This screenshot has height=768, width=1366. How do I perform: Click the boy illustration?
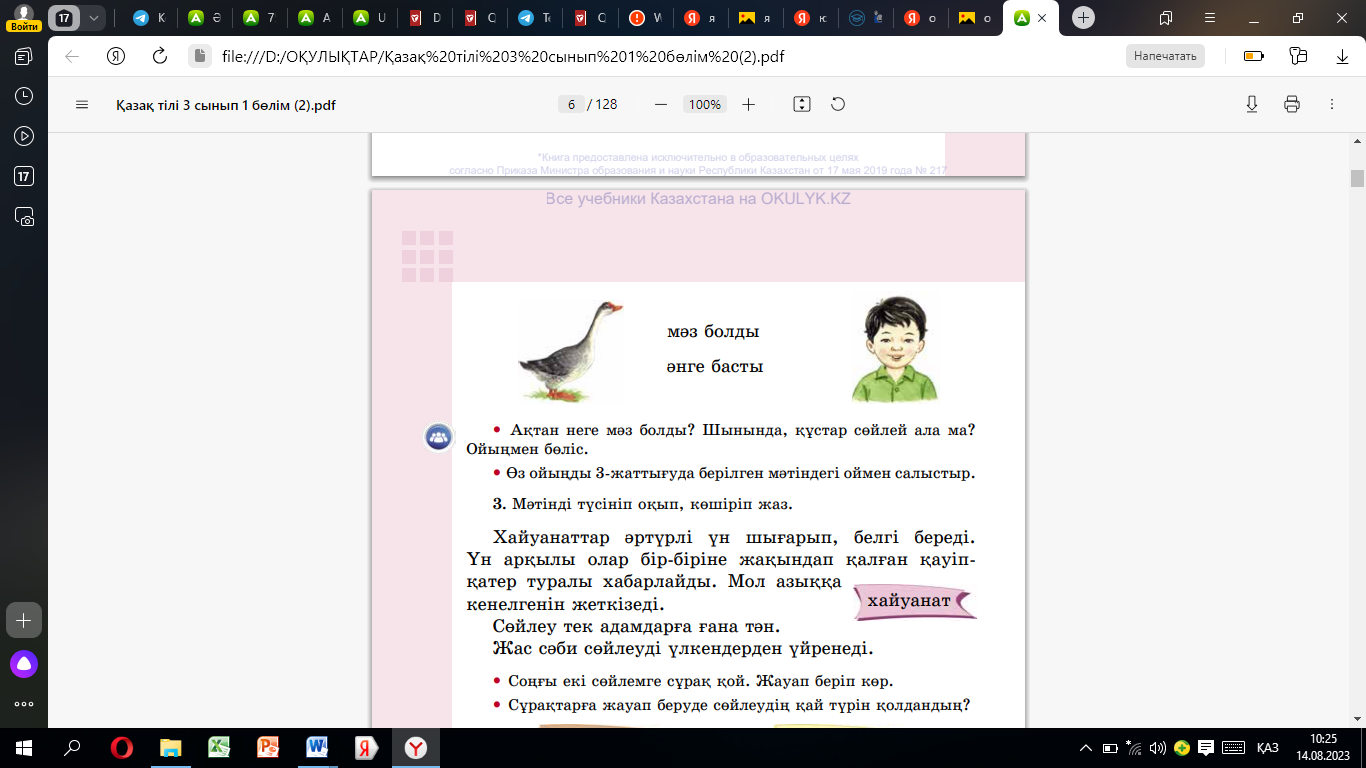(896, 348)
